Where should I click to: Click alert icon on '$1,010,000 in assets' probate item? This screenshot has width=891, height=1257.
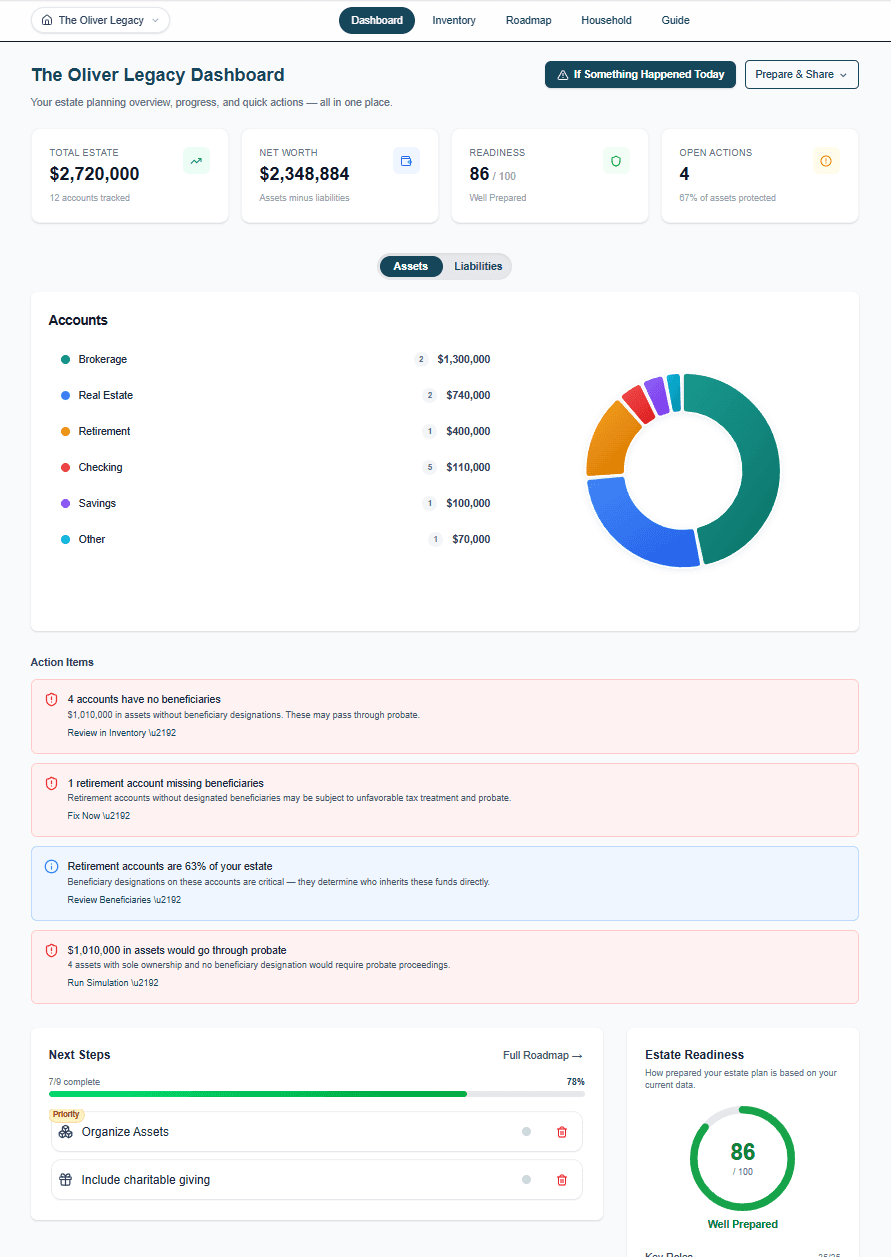[52, 950]
